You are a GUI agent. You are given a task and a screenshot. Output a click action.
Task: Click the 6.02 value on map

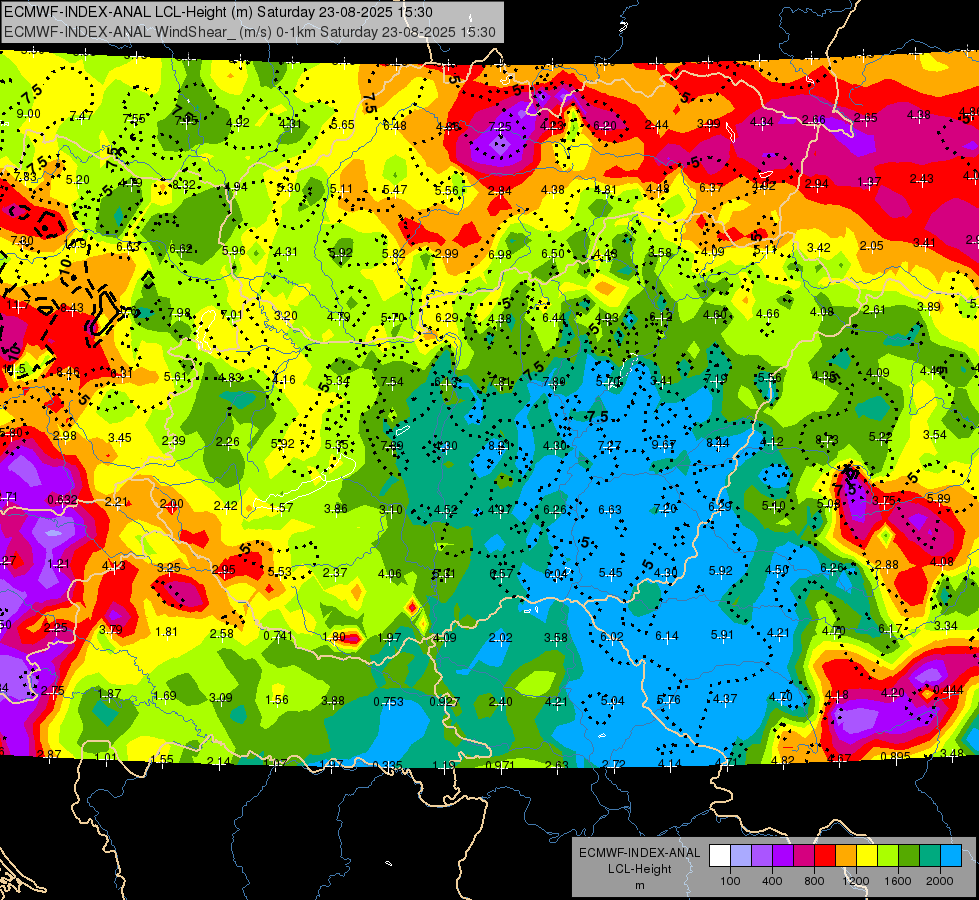click(611, 636)
